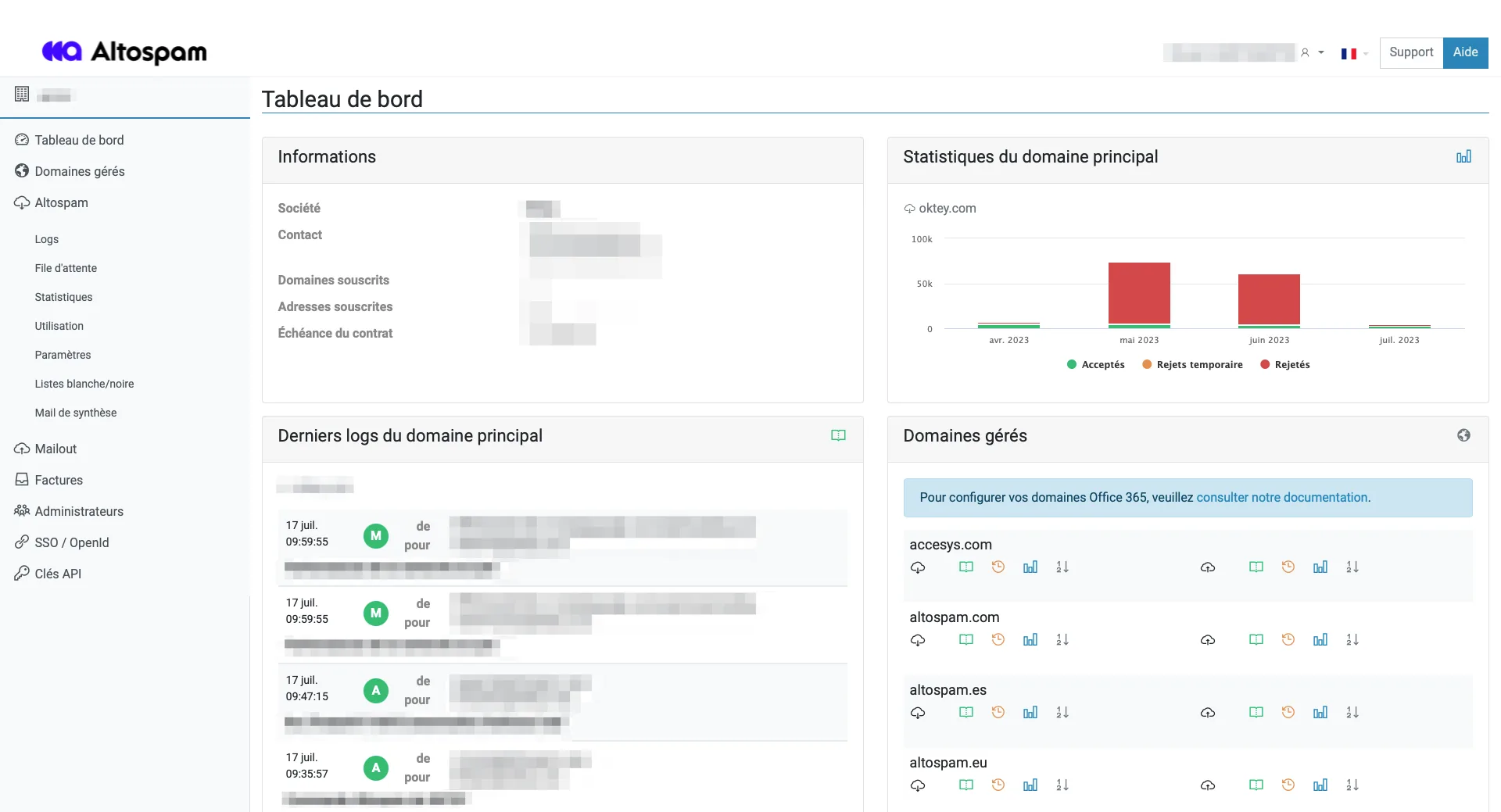Open inbound logs book icon for altospam.eu

point(966,785)
